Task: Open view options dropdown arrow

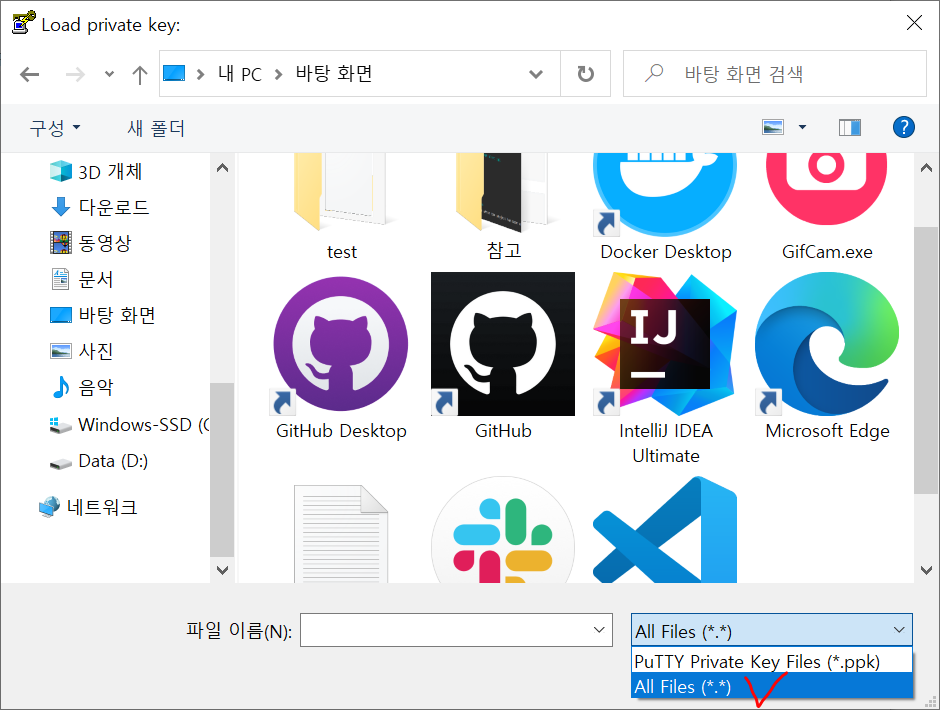Action: [802, 127]
